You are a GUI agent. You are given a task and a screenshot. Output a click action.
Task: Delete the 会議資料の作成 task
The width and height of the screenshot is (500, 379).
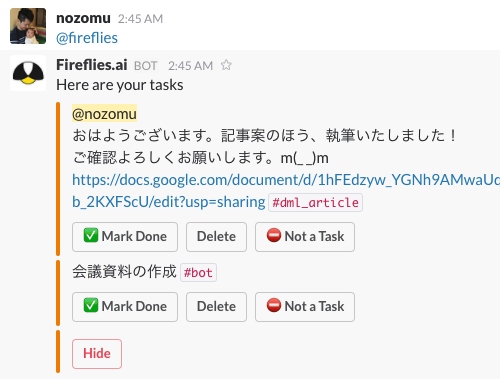pyautogui.click(x=216, y=307)
